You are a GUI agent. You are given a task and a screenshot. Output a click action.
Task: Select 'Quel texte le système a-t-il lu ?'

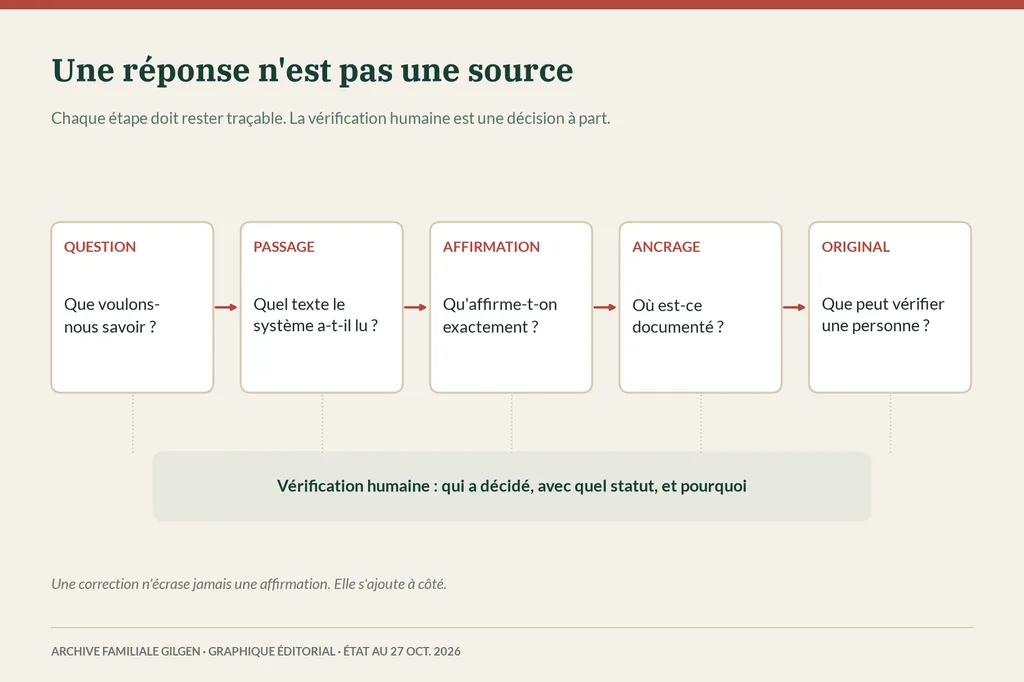pyautogui.click(x=315, y=315)
